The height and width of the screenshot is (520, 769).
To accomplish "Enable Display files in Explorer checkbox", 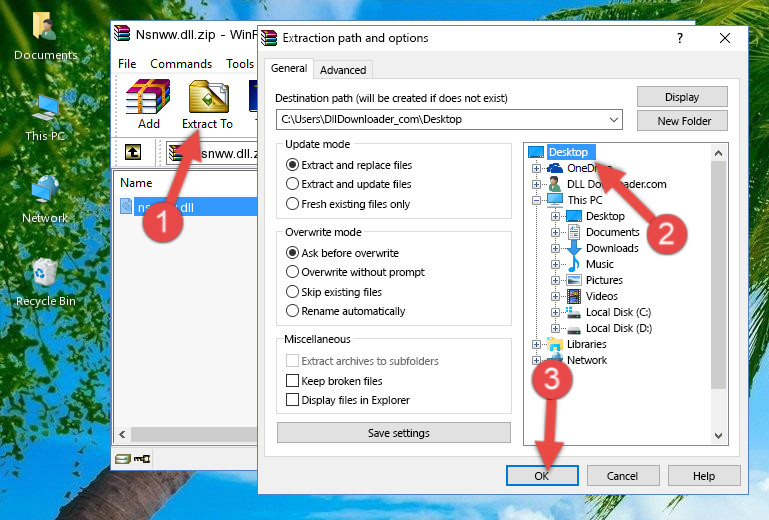I will point(292,400).
